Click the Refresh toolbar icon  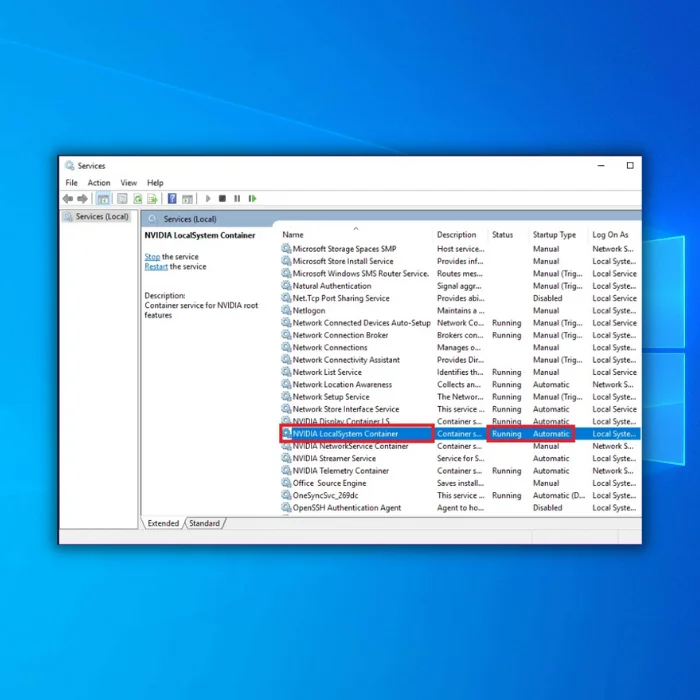click(138, 199)
